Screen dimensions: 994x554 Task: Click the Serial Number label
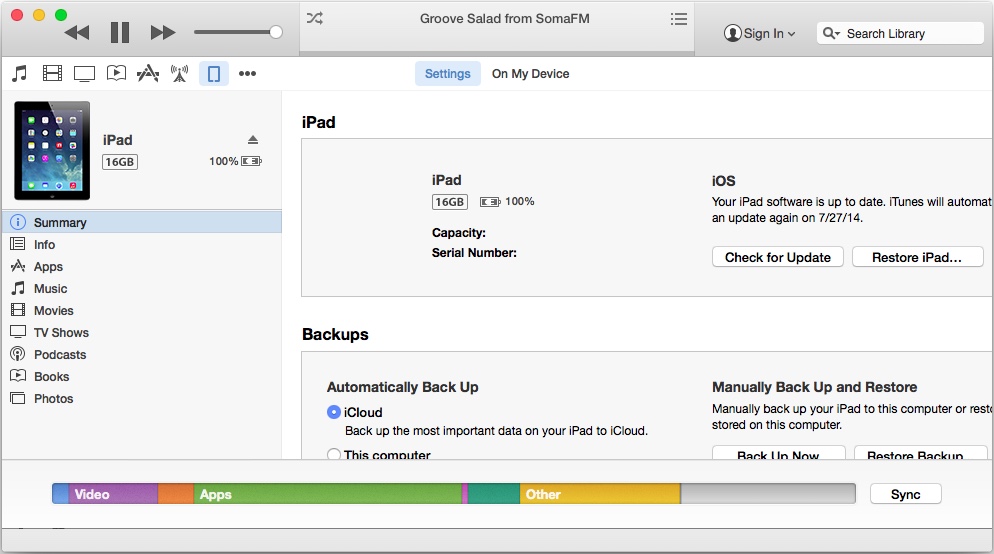pyautogui.click(x=474, y=253)
